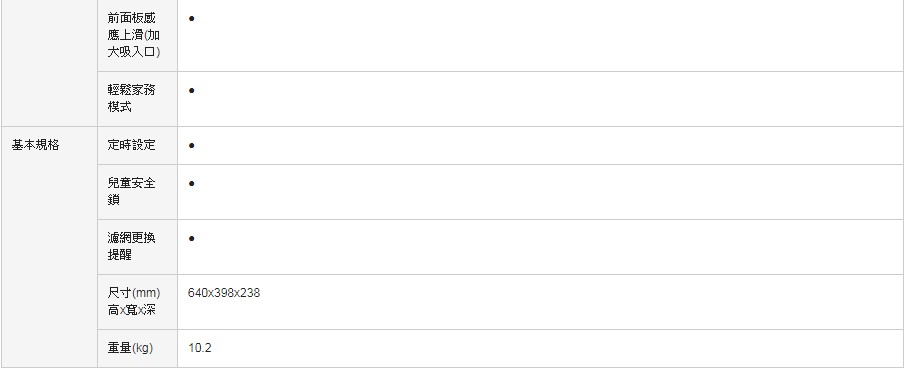This screenshot has height=368, width=905.
Task: Click the 重量(kg) label
Action: [130, 348]
